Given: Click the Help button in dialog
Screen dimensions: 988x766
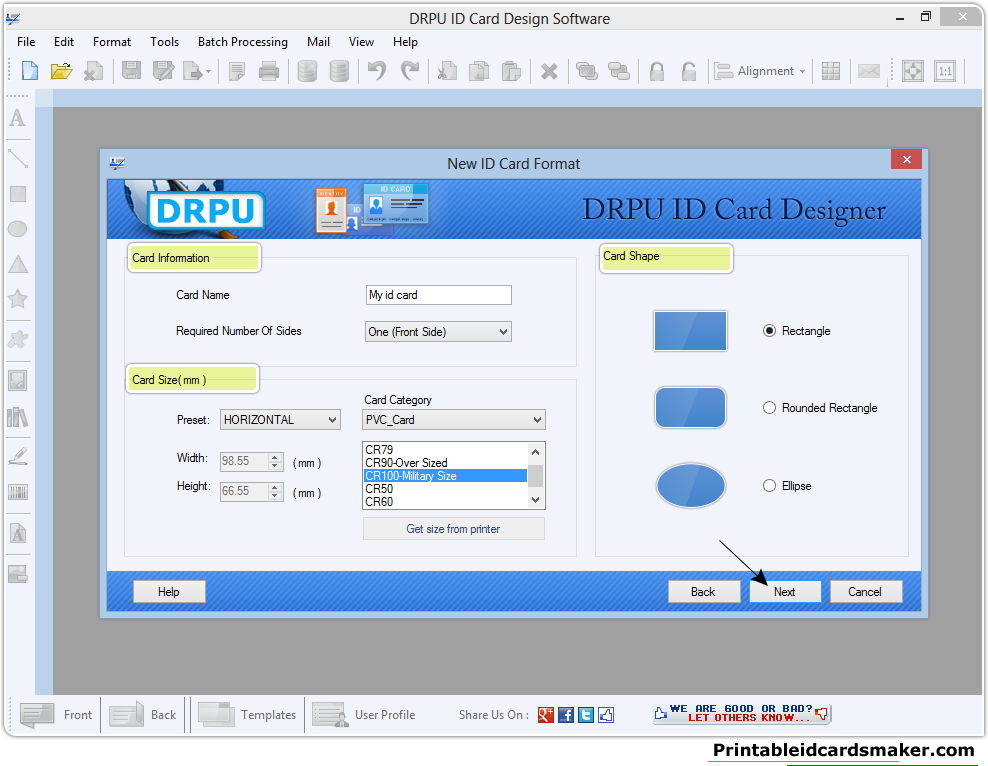Looking at the screenshot, I should pyautogui.click(x=169, y=592).
